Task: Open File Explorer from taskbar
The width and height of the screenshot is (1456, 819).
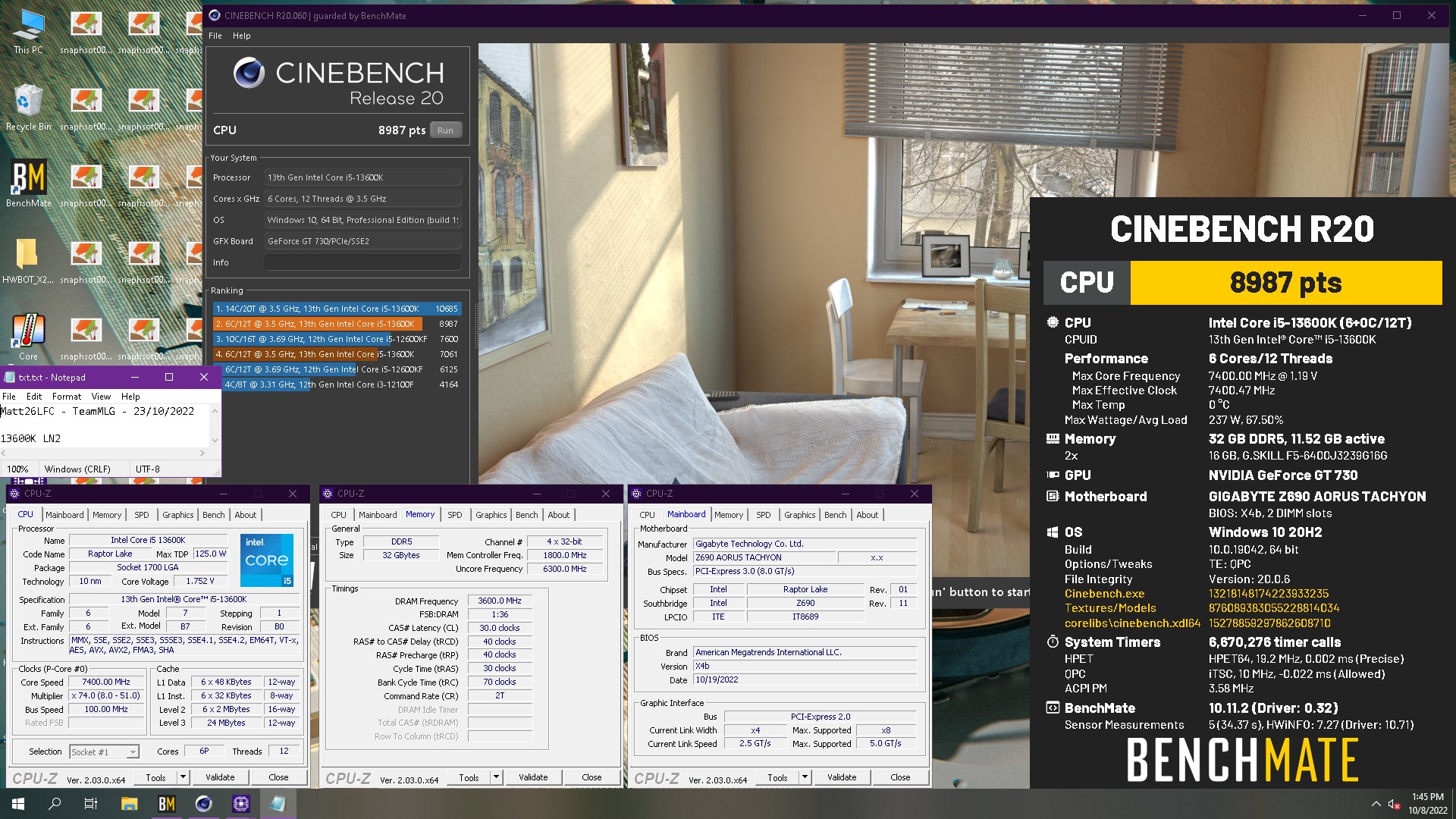Action: pyautogui.click(x=129, y=804)
